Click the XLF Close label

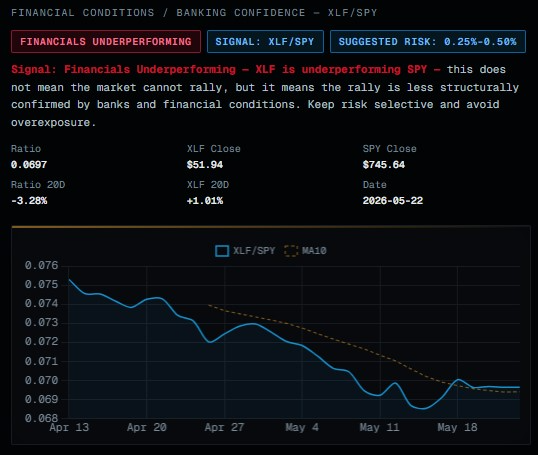click(x=213, y=149)
